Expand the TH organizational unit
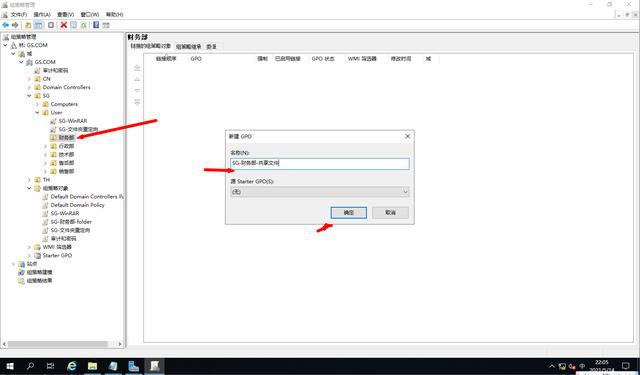Image resolution: width=640 pixels, height=375 pixels. tap(29, 180)
